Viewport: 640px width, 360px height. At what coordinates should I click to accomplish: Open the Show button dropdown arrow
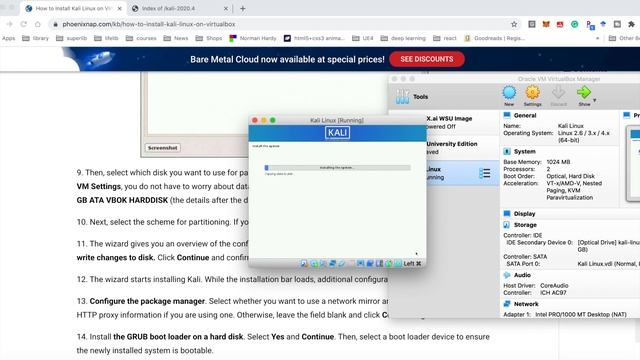(x=594, y=100)
